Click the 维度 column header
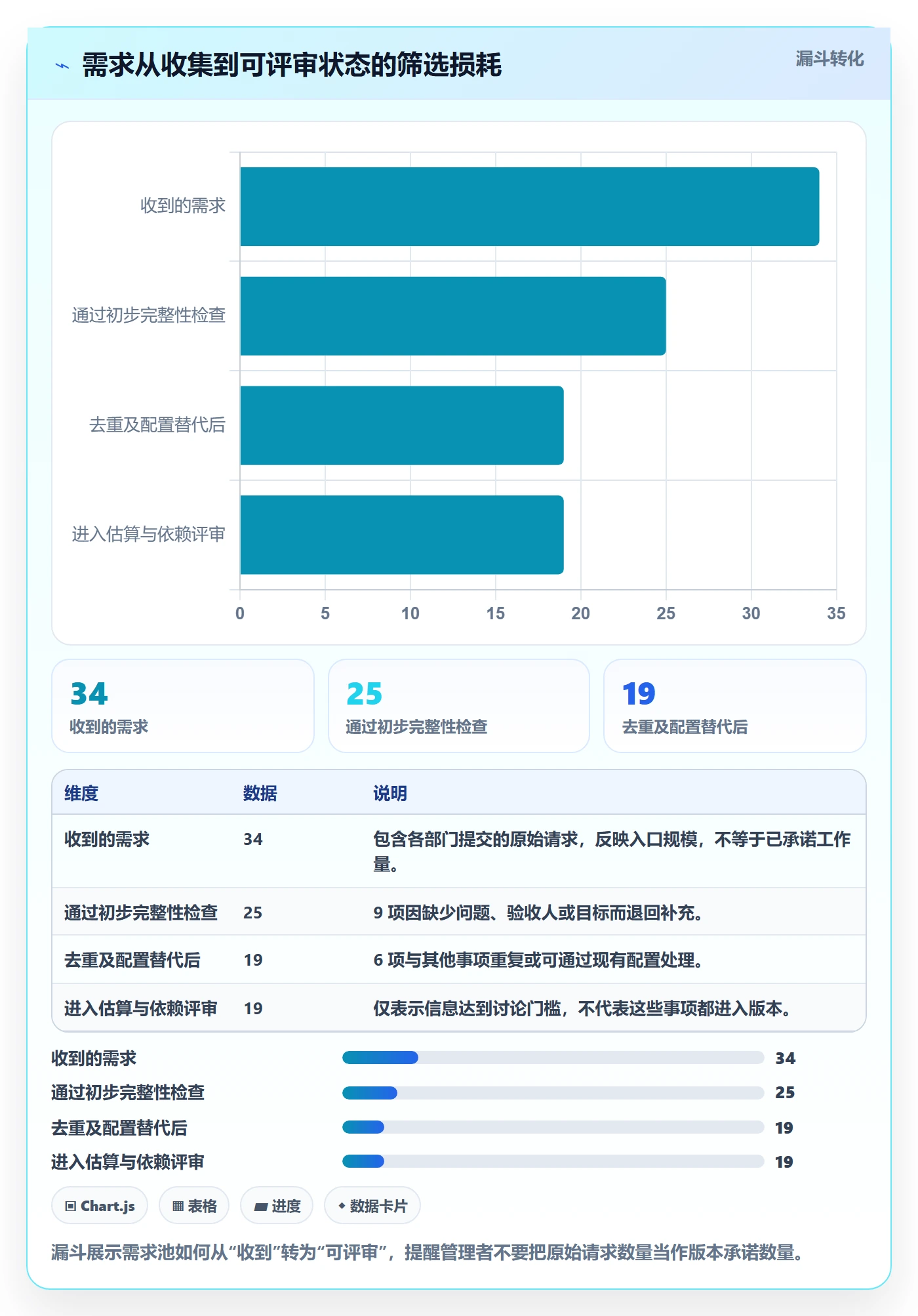Image resolution: width=918 pixels, height=1316 pixels. (81, 793)
